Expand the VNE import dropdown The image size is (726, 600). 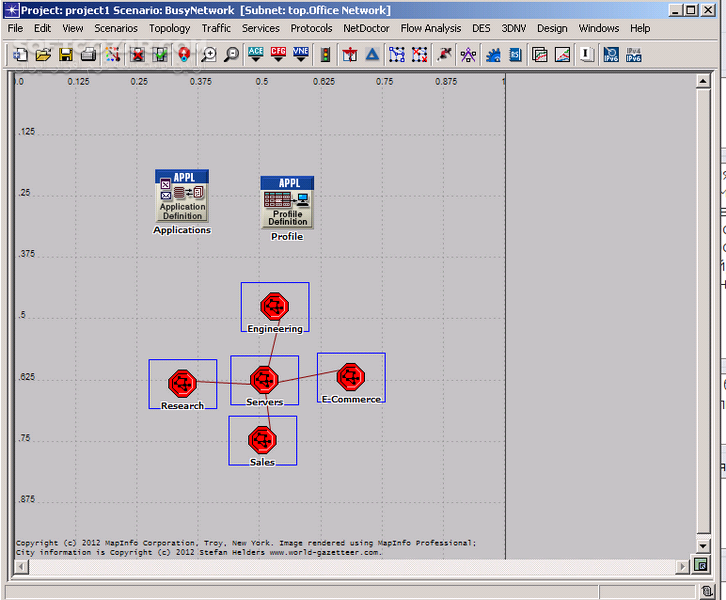coord(301,55)
